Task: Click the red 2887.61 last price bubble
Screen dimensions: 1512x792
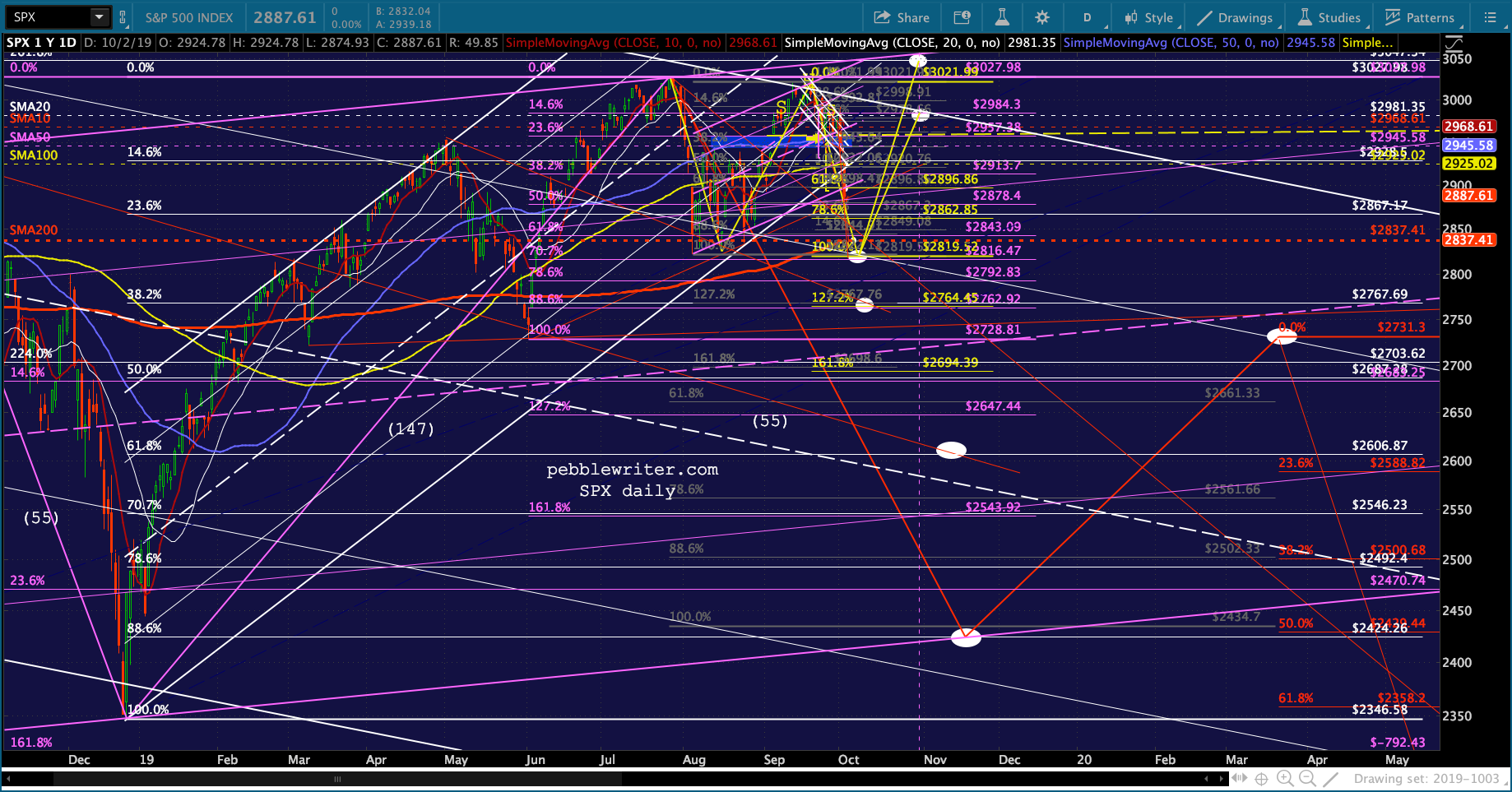Action: point(1469,196)
